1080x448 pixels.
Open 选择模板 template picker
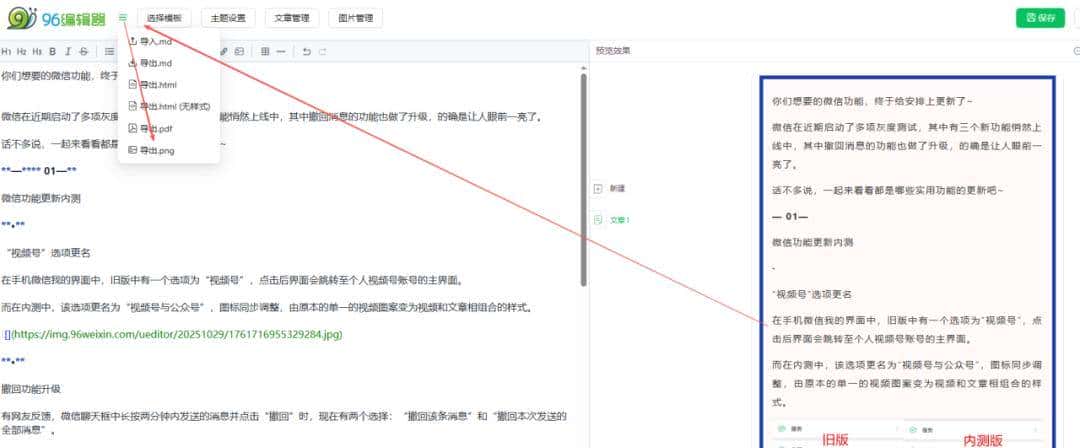164,19
